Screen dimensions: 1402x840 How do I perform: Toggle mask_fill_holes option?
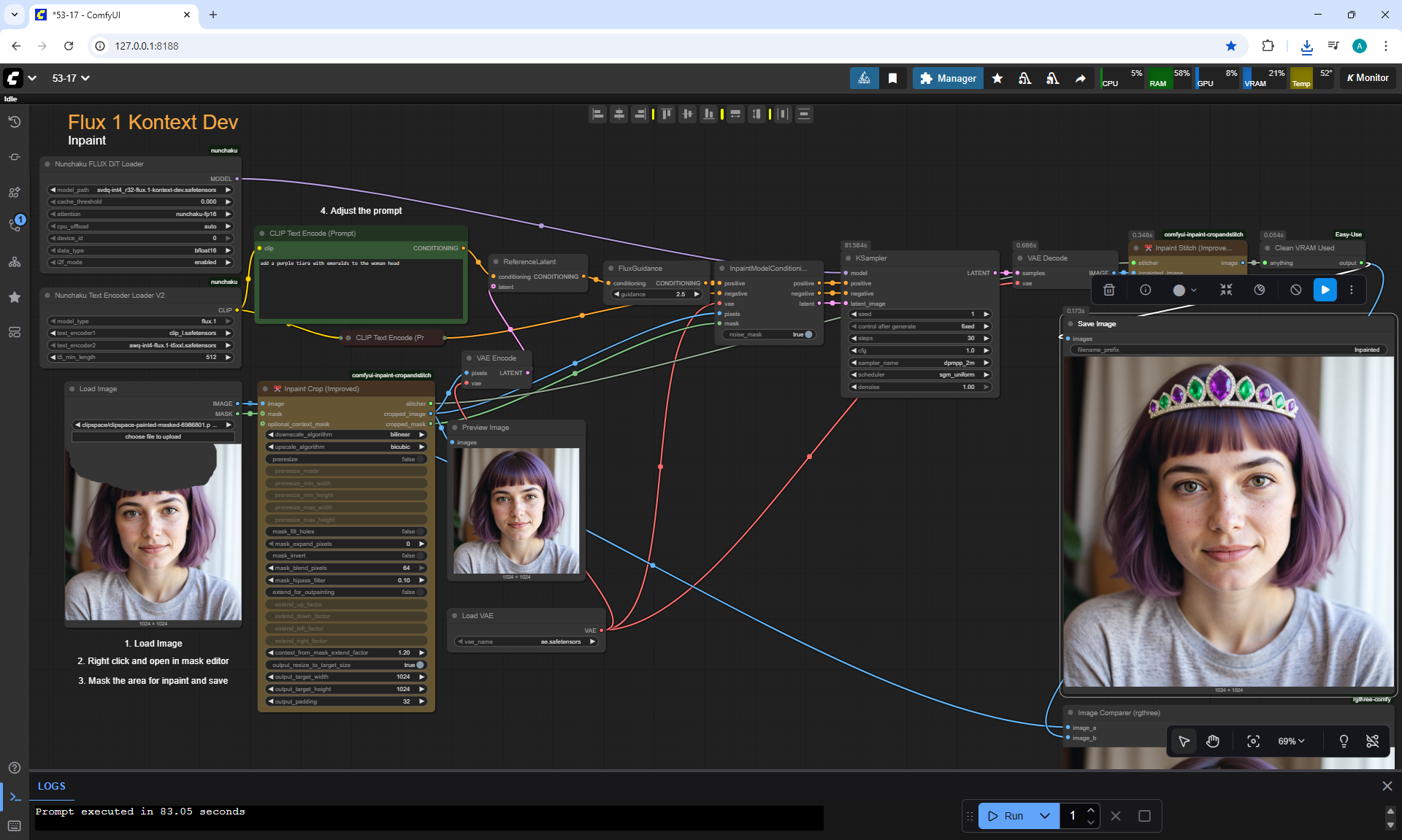point(418,531)
